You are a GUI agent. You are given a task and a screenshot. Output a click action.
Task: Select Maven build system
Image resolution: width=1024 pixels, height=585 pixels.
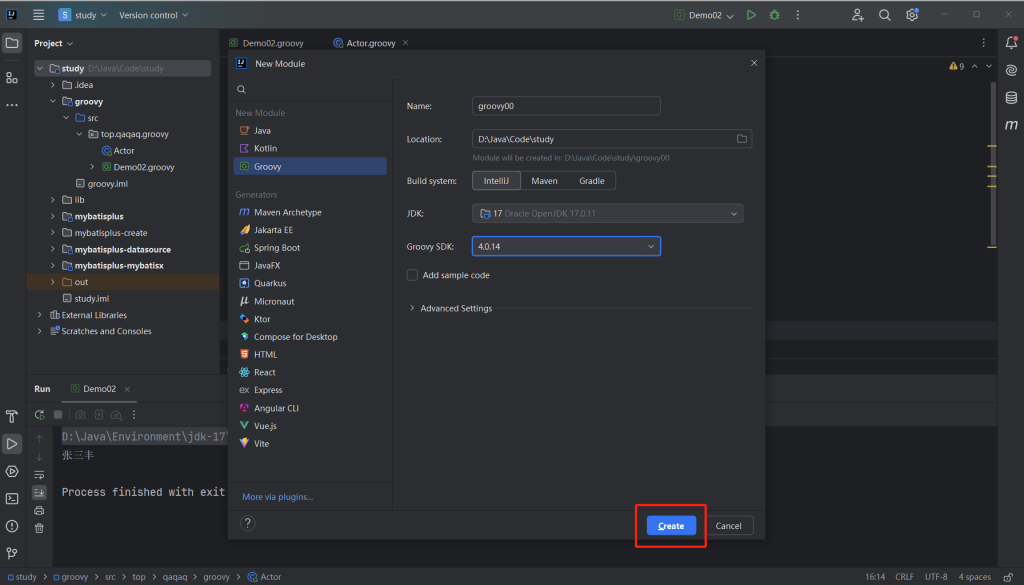click(544, 181)
